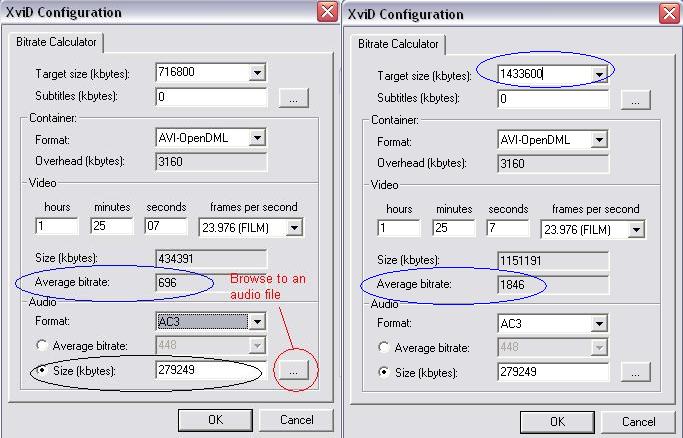Viewport: 683px width, 438px height.
Task: Click hours field in right window
Action: [x=399, y=228]
